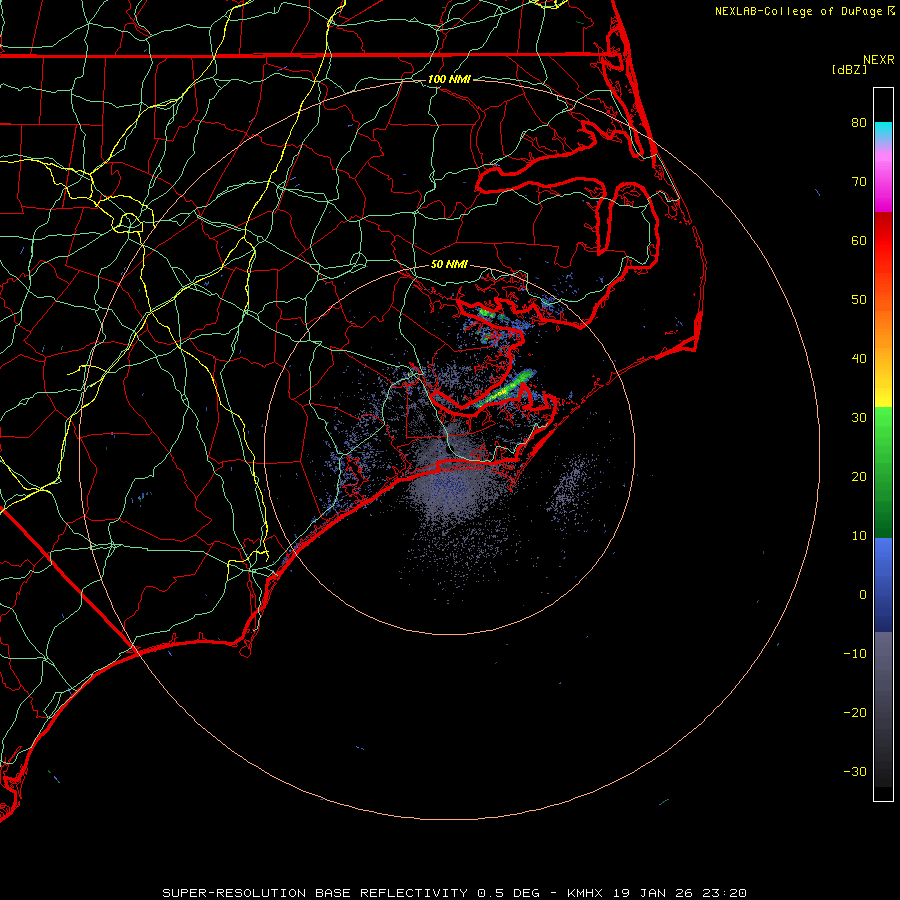Click the 0 dBZ scale value
The width and height of the screenshot is (900, 900).
point(863,595)
